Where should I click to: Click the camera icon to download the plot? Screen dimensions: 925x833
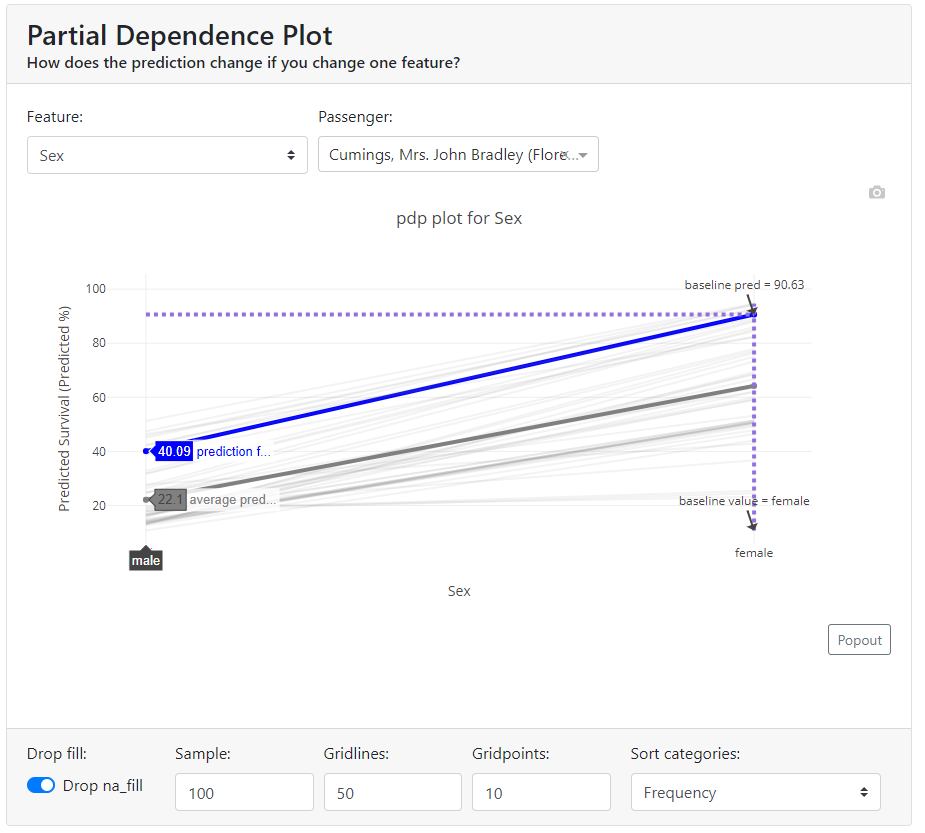(x=877, y=192)
